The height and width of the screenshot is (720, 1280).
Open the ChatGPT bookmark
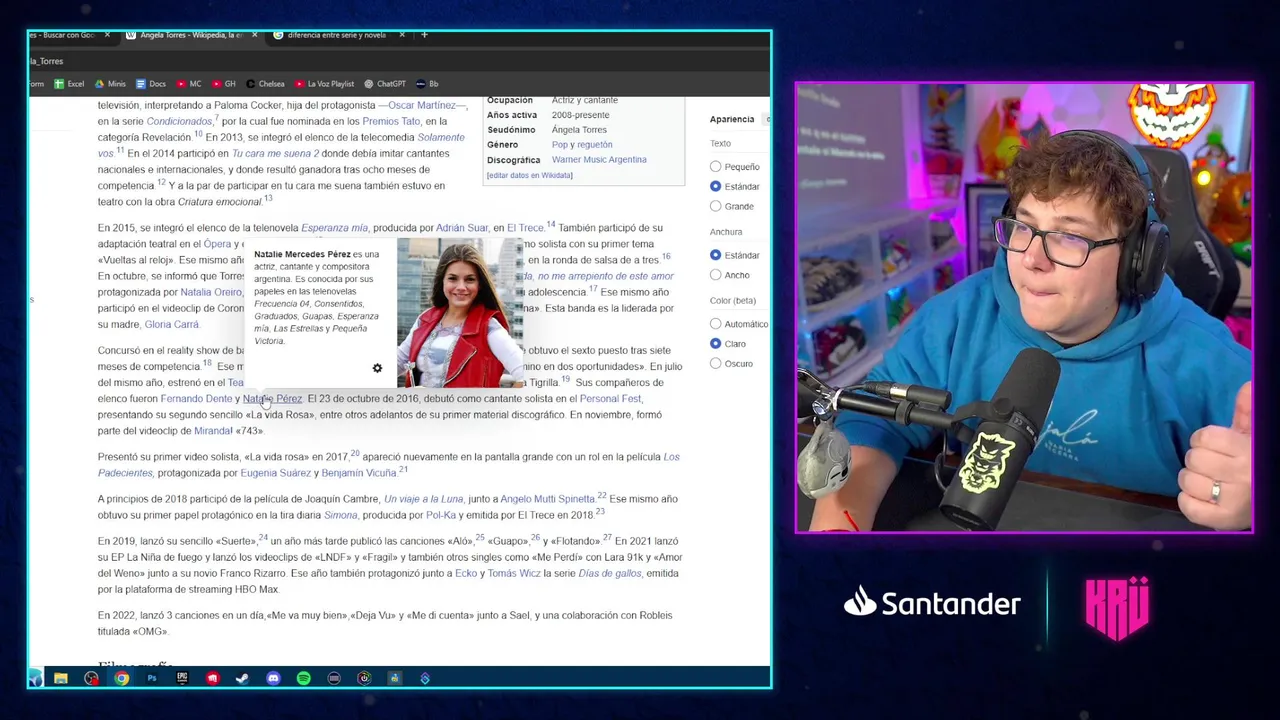(x=385, y=84)
